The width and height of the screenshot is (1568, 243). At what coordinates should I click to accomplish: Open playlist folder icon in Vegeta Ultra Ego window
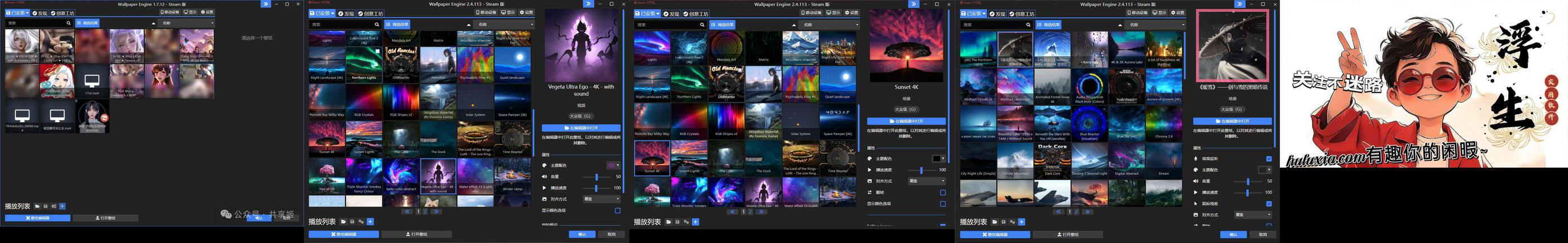coord(343,222)
